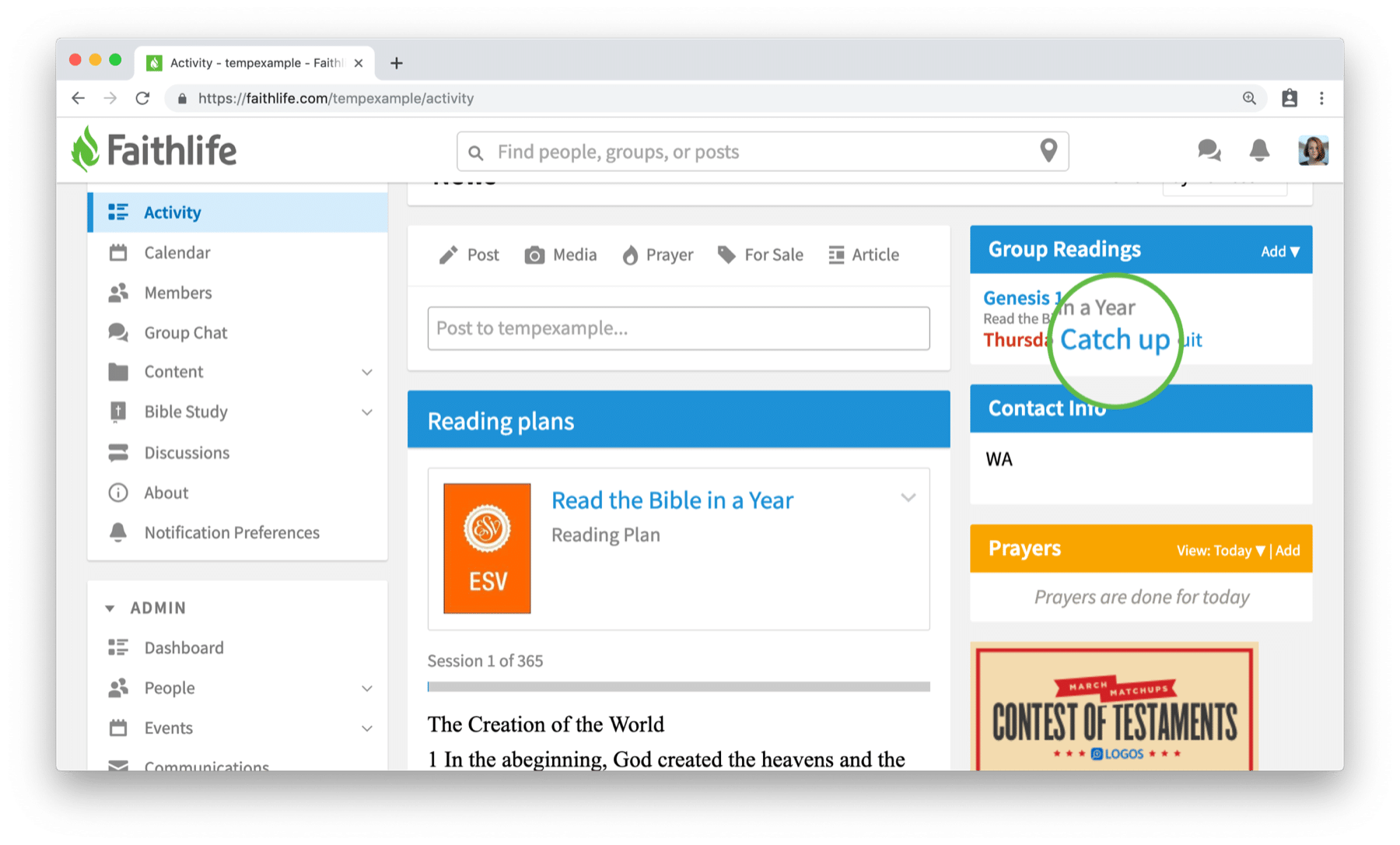Screen dimensions: 1400x845
Task: Click the Genesis 1 reading link
Action: 1022,298
